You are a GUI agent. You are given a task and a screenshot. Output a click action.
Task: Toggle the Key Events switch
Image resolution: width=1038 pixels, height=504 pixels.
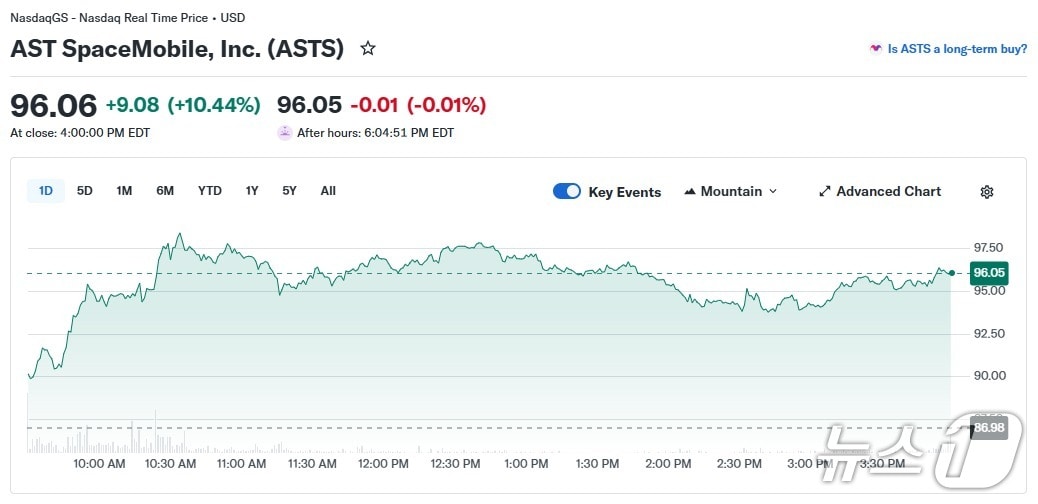567,192
